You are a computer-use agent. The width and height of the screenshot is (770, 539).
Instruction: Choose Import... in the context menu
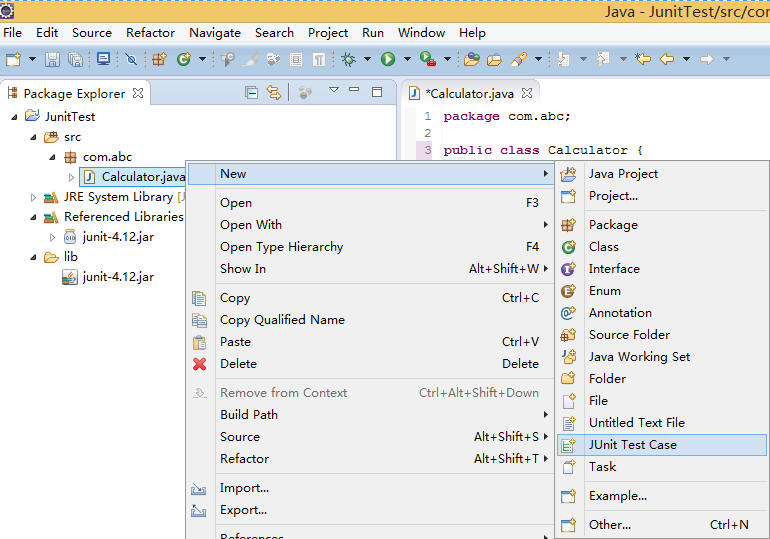(x=371, y=488)
